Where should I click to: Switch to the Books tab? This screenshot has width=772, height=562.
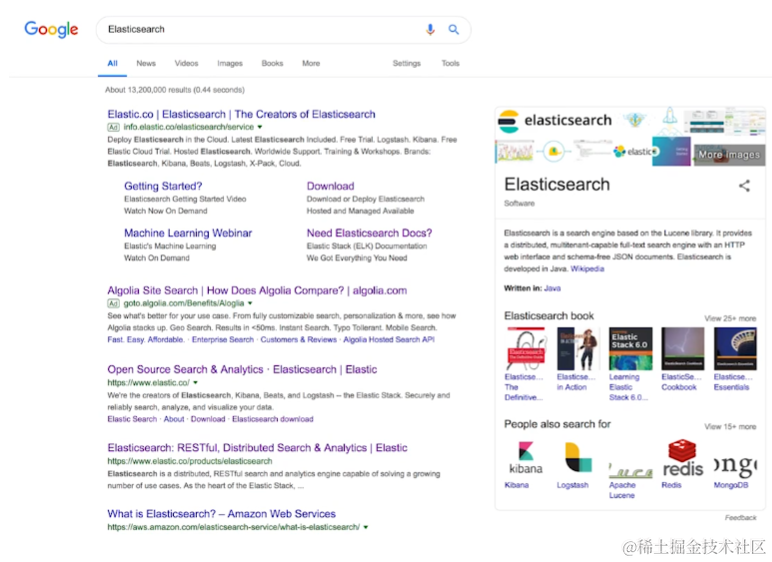point(272,63)
